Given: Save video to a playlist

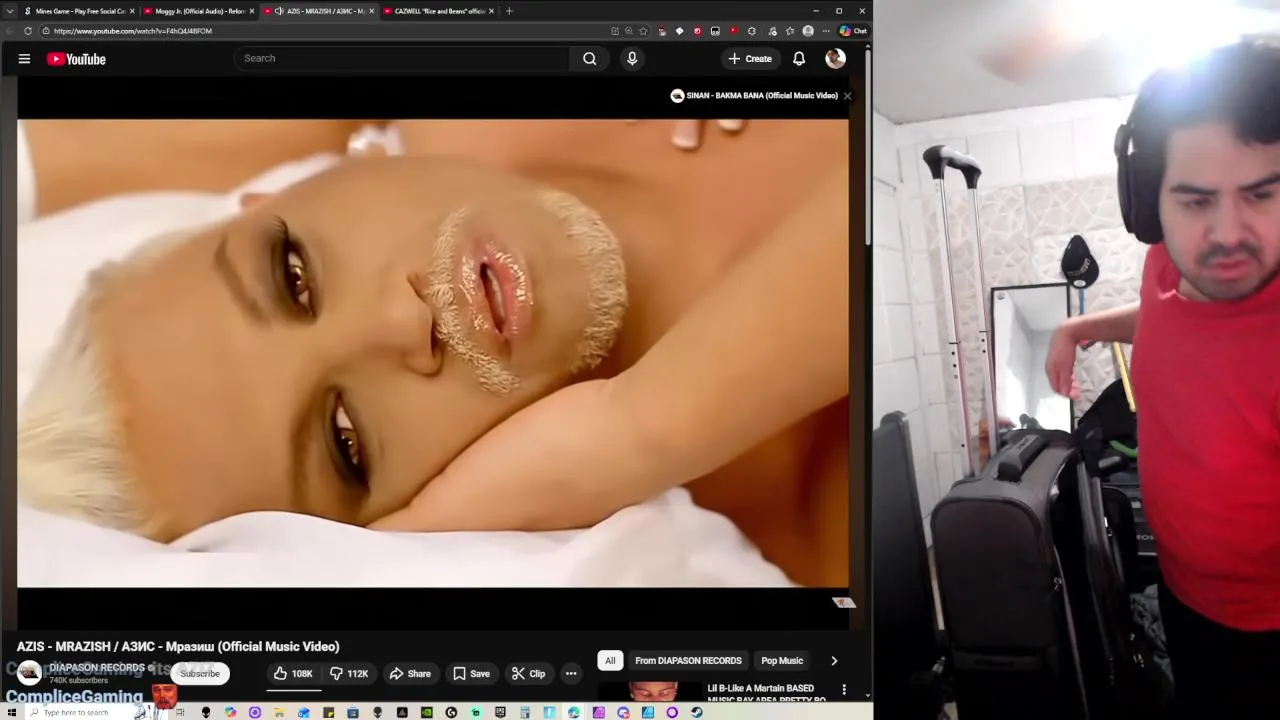Looking at the screenshot, I should 472,674.
